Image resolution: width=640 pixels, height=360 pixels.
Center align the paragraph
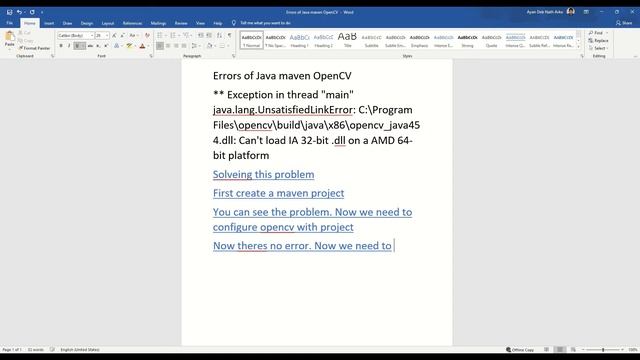168,46
